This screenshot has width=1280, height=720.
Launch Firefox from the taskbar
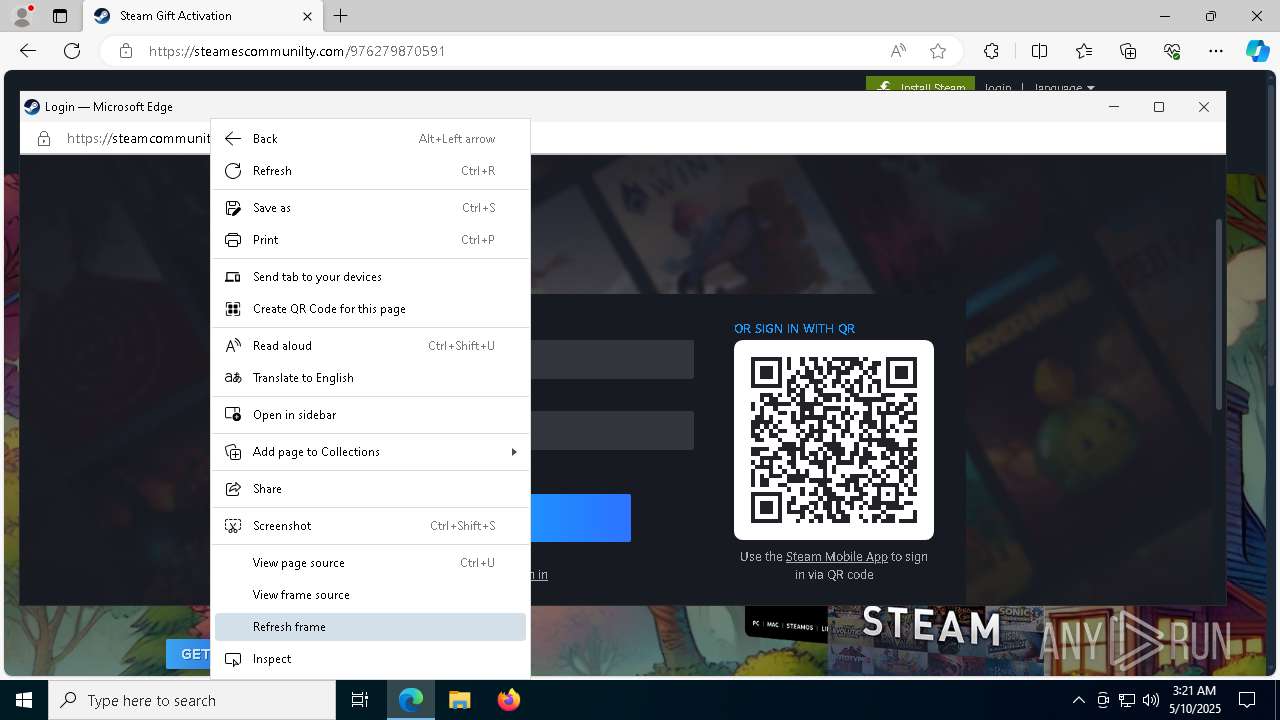click(x=508, y=700)
